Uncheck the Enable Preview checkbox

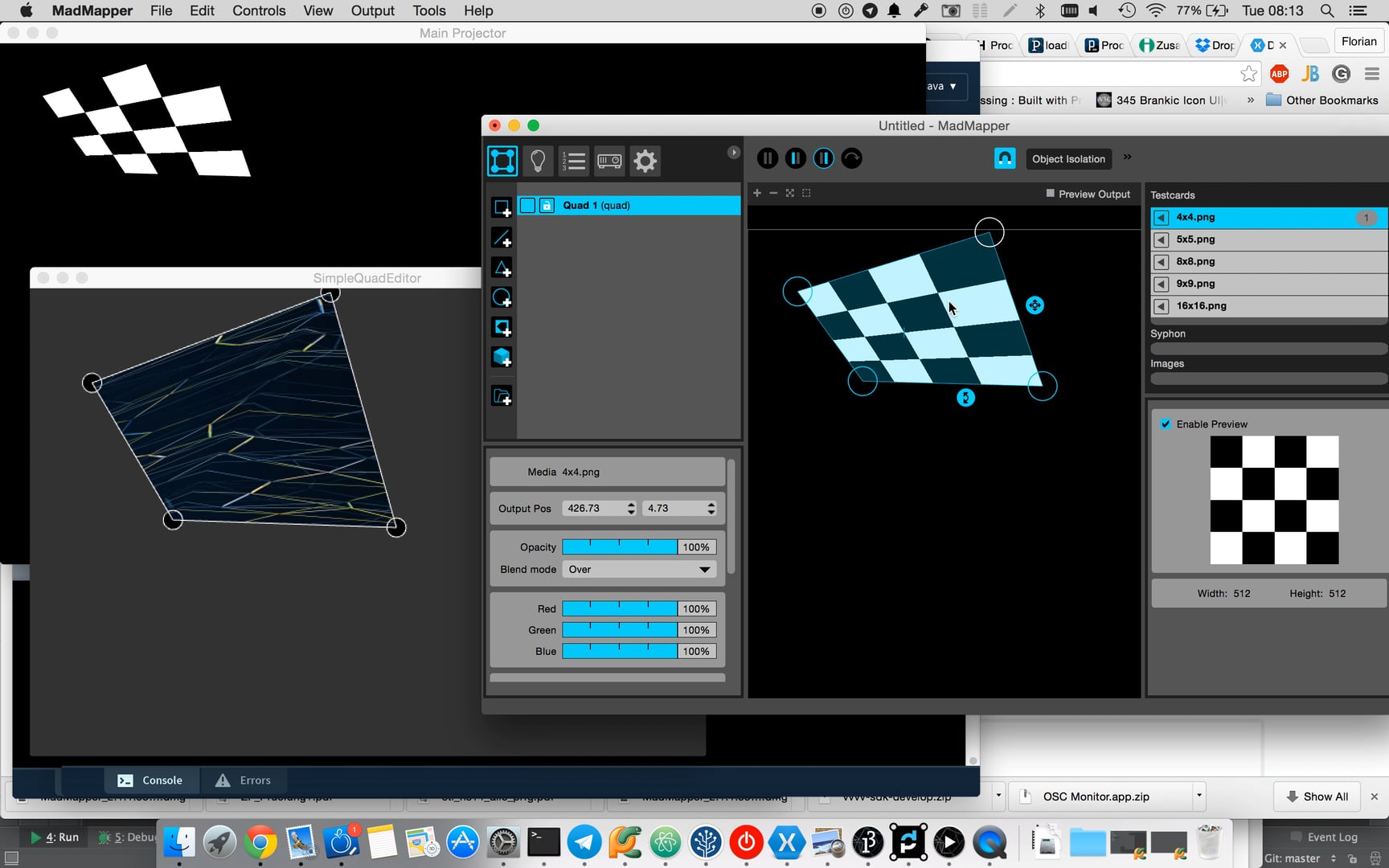click(x=1166, y=424)
